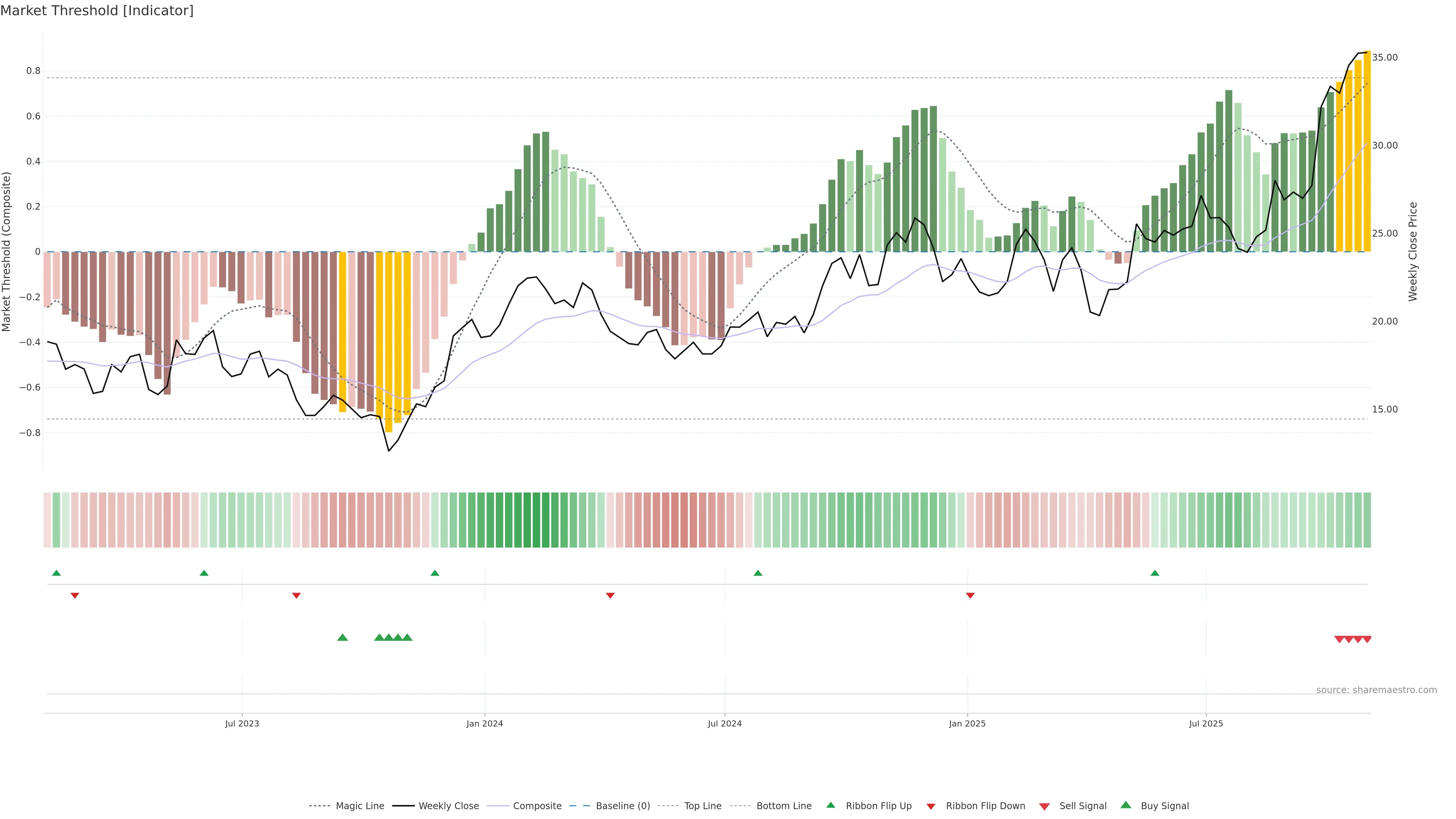The width and height of the screenshot is (1456, 819).
Task: Click the isolated leftmost buy signal triangle
Action: point(342,637)
